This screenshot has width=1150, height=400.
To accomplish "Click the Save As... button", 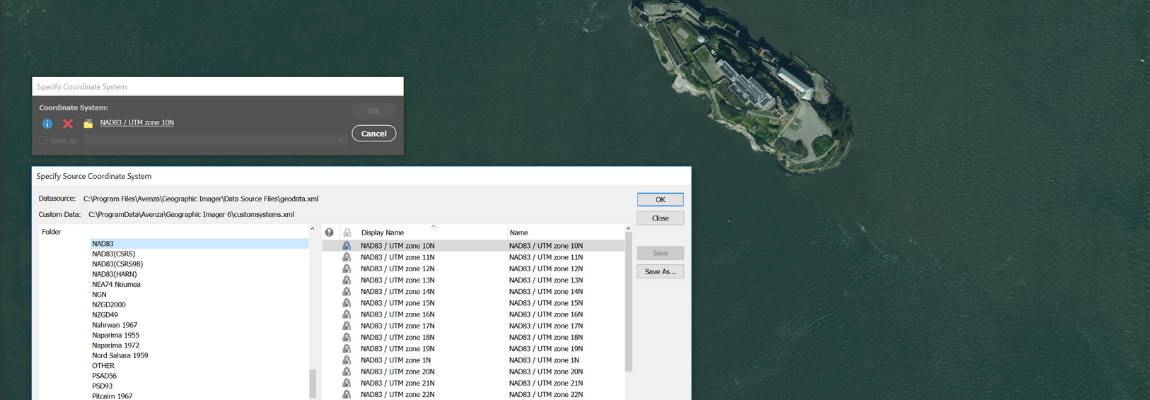I will tap(660, 271).
